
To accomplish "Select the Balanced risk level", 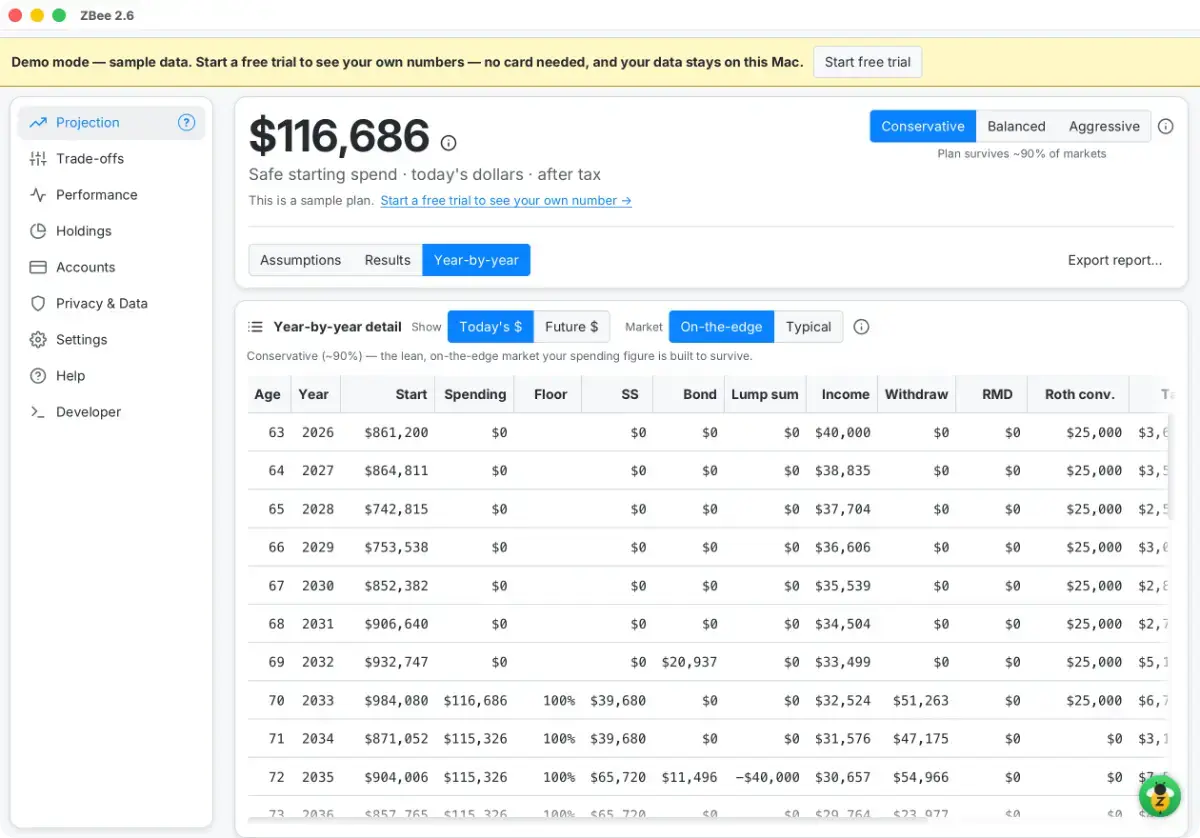I will click(1016, 126).
